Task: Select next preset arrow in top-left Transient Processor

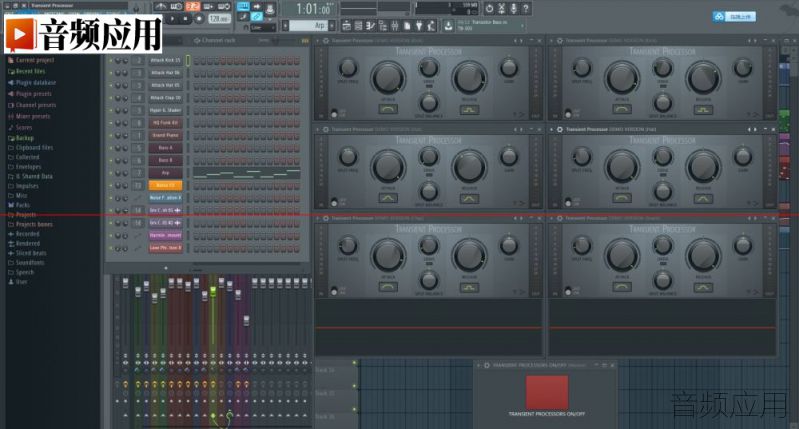Action: pos(521,40)
